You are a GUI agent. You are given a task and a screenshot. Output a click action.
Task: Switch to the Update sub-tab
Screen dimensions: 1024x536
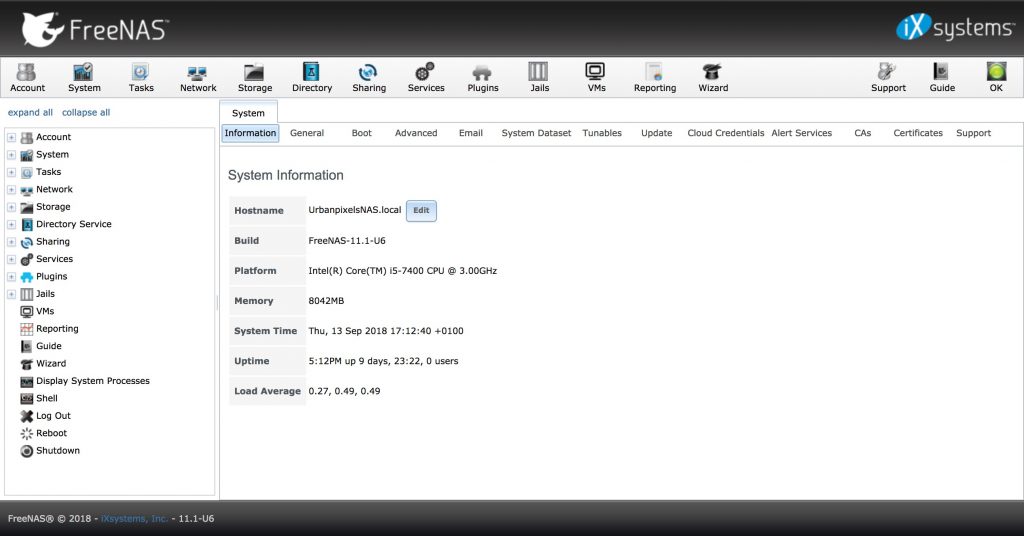(x=656, y=133)
